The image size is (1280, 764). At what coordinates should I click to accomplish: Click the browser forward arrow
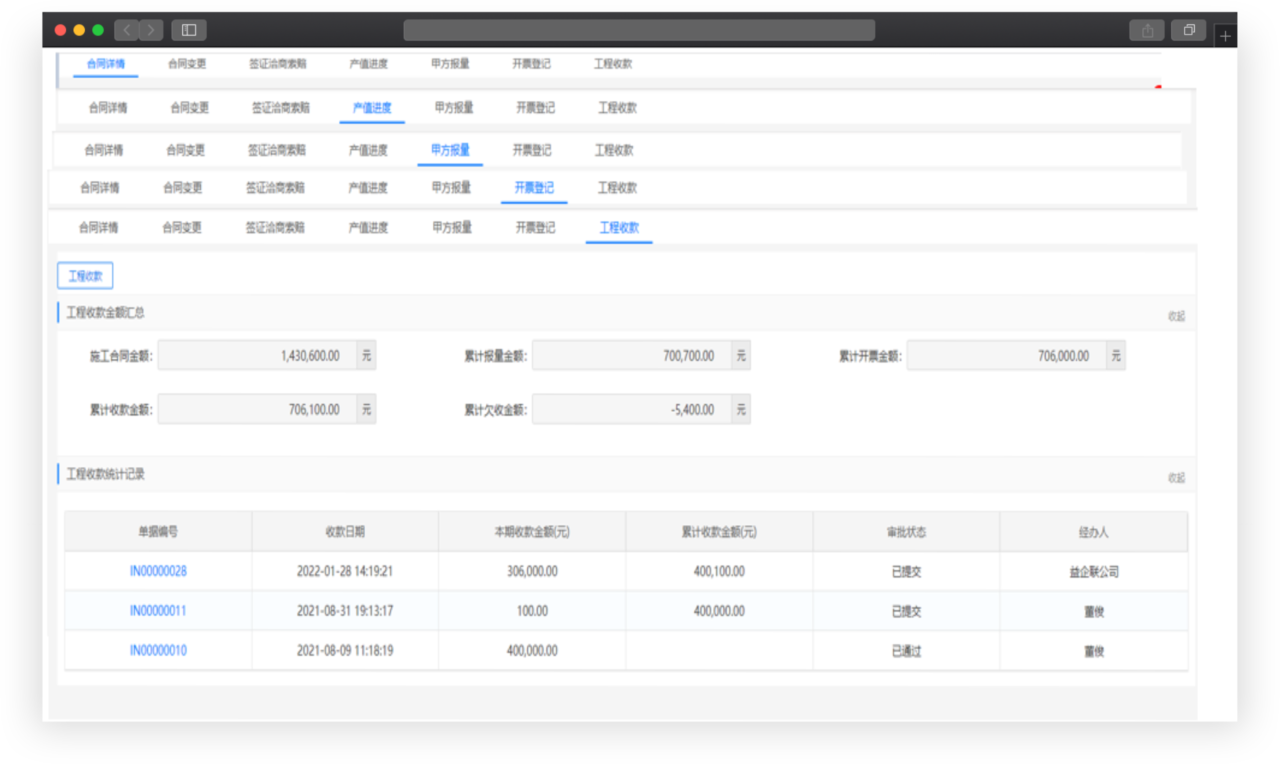click(x=151, y=30)
